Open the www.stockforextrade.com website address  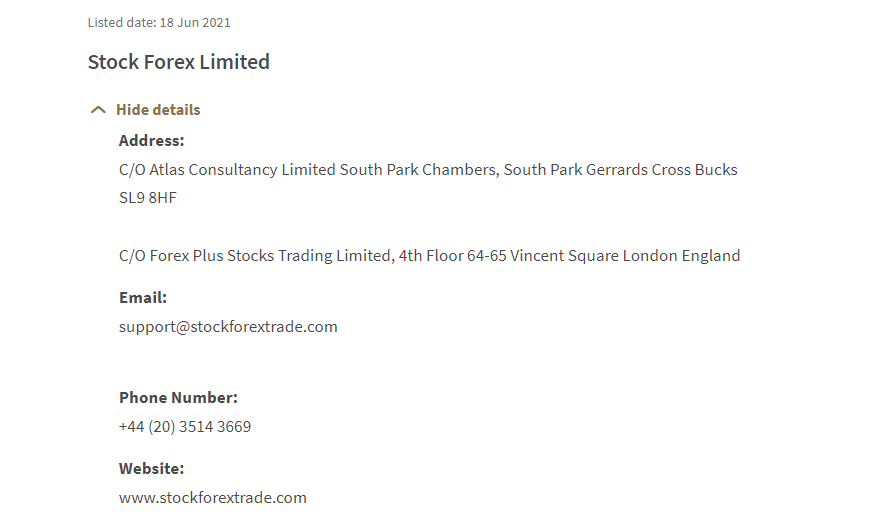click(x=212, y=497)
